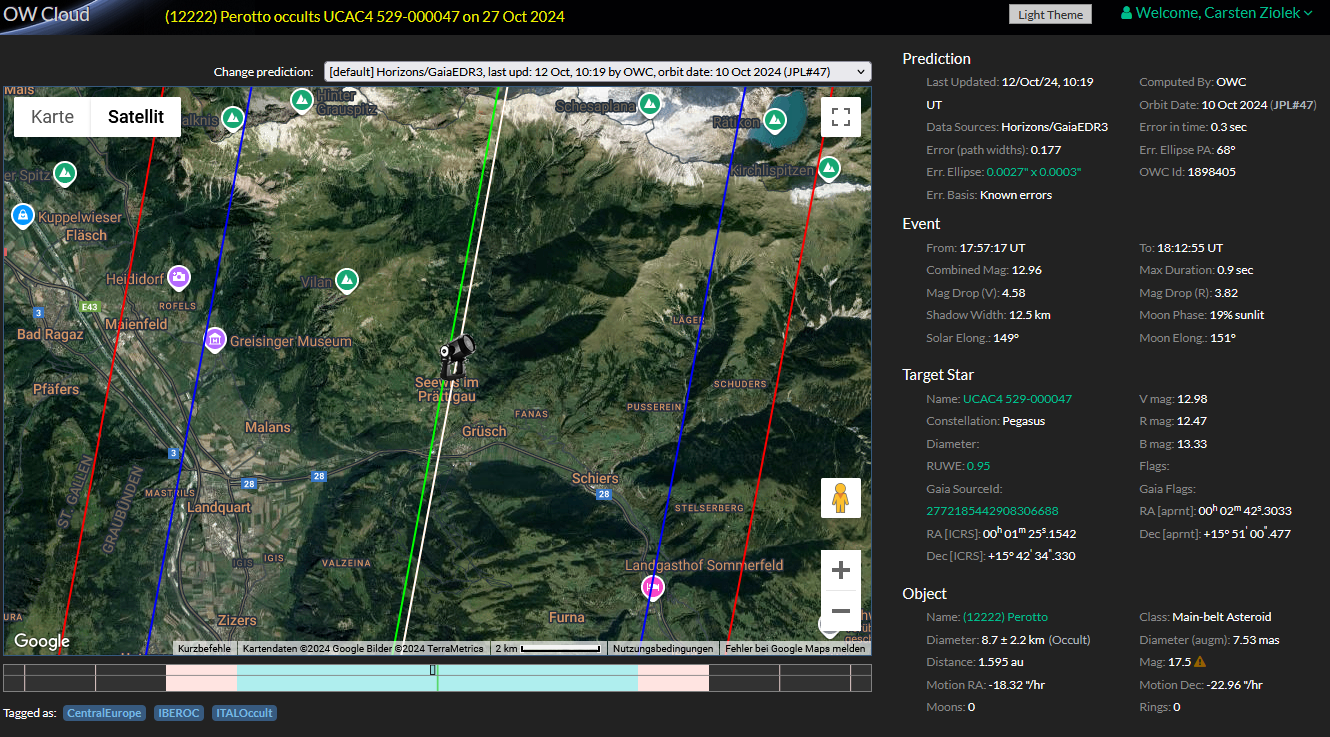Open Err. Ellipse value link
This screenshot has width=1330, height=737.
1034,172
